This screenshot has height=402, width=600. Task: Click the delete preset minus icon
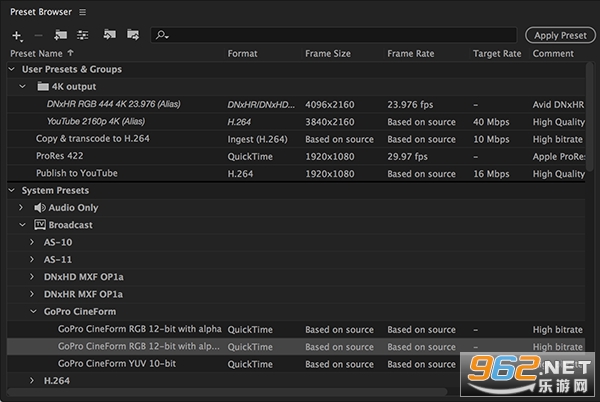click(x=38, y=36)
